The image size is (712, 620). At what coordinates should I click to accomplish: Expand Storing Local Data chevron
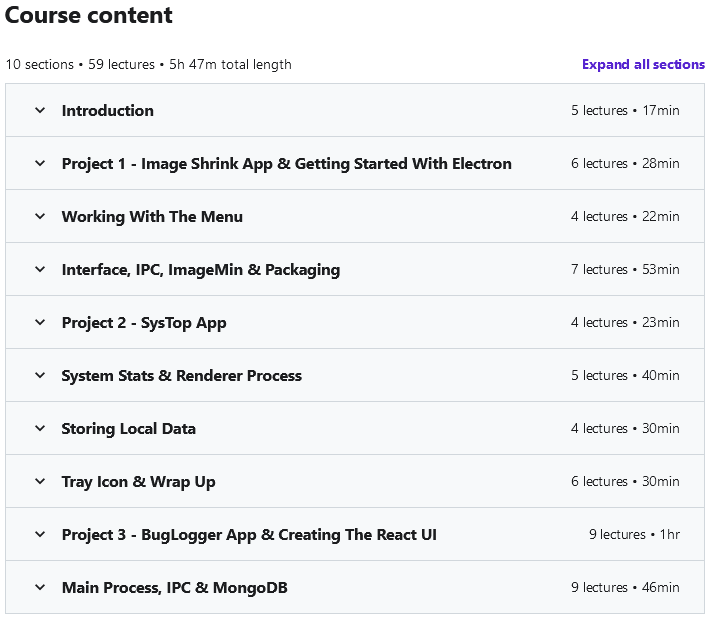point(40,428)
